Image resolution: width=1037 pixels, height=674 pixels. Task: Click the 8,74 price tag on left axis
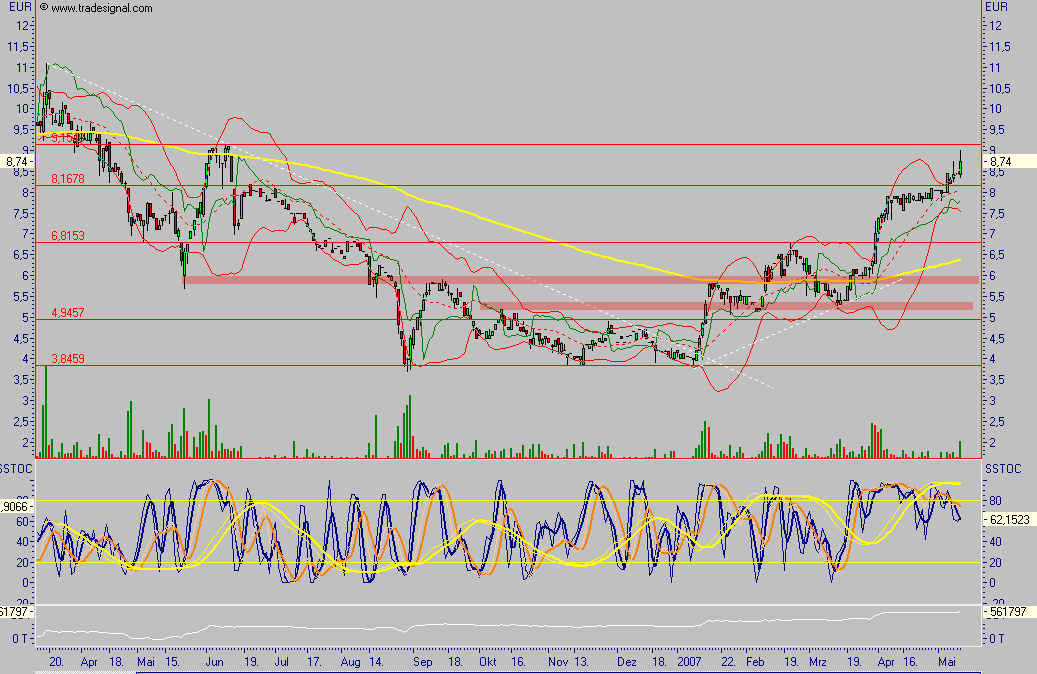[x=17, y=161]
